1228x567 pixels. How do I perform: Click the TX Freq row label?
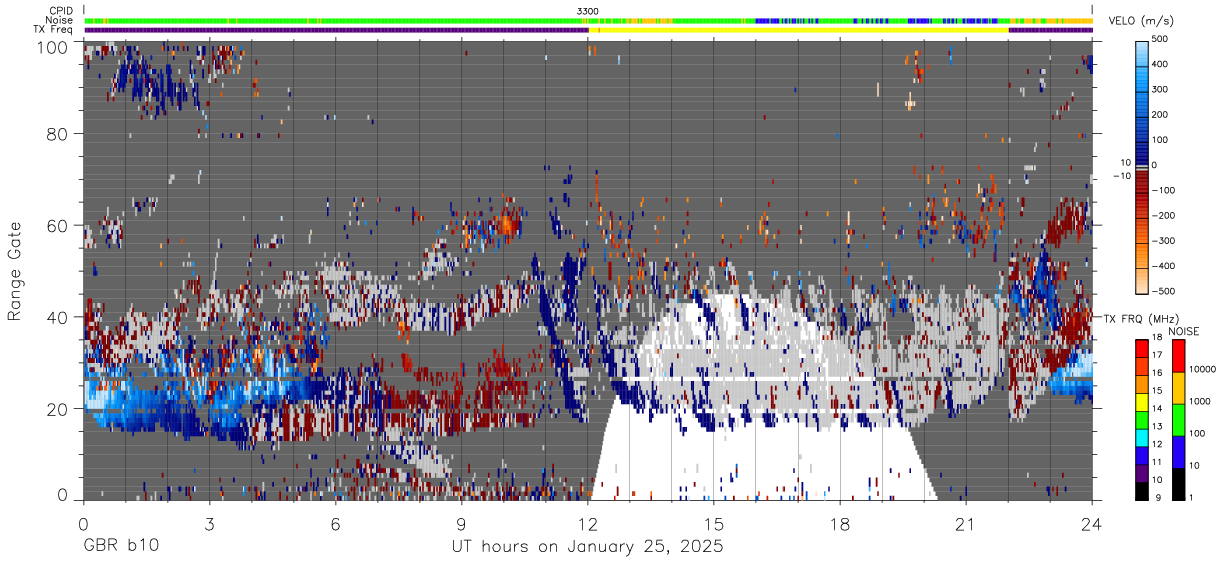pos(54,30)
